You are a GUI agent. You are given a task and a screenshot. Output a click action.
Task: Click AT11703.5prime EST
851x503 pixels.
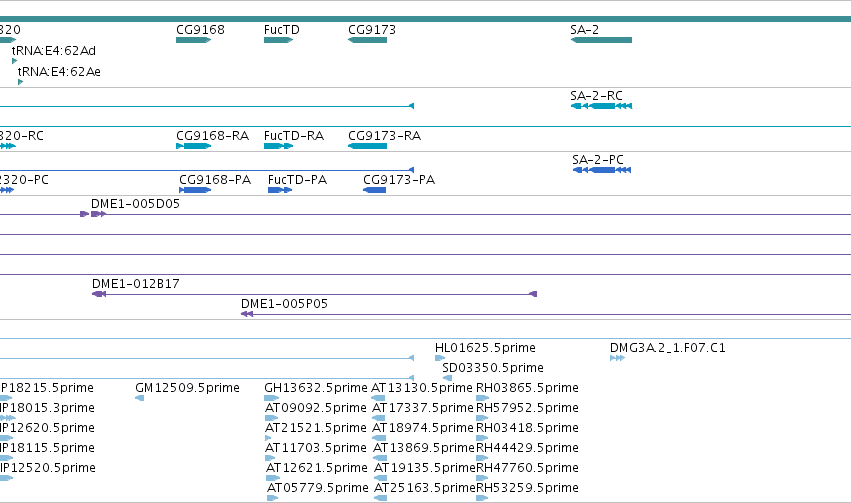(272, 458)
